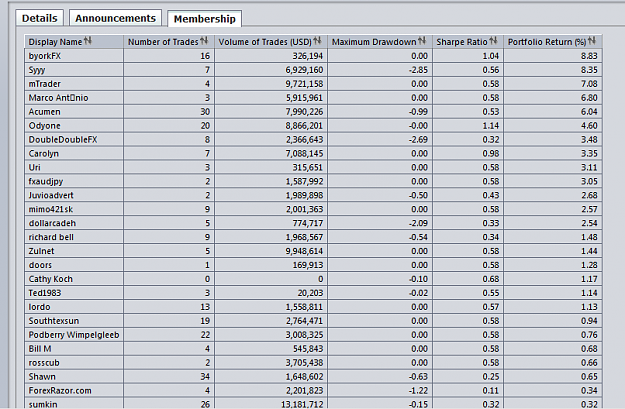The image size is (625, 409).
Task: Select the Odyone member name
Action: [44, 126]
